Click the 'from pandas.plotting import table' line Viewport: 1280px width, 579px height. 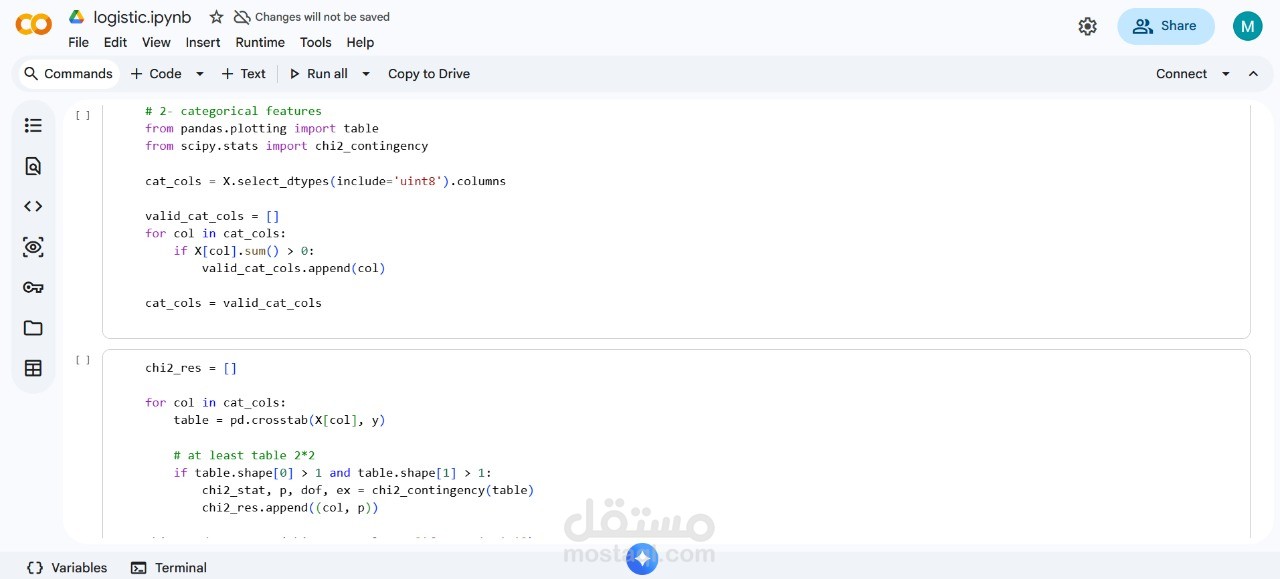(262, 128)
